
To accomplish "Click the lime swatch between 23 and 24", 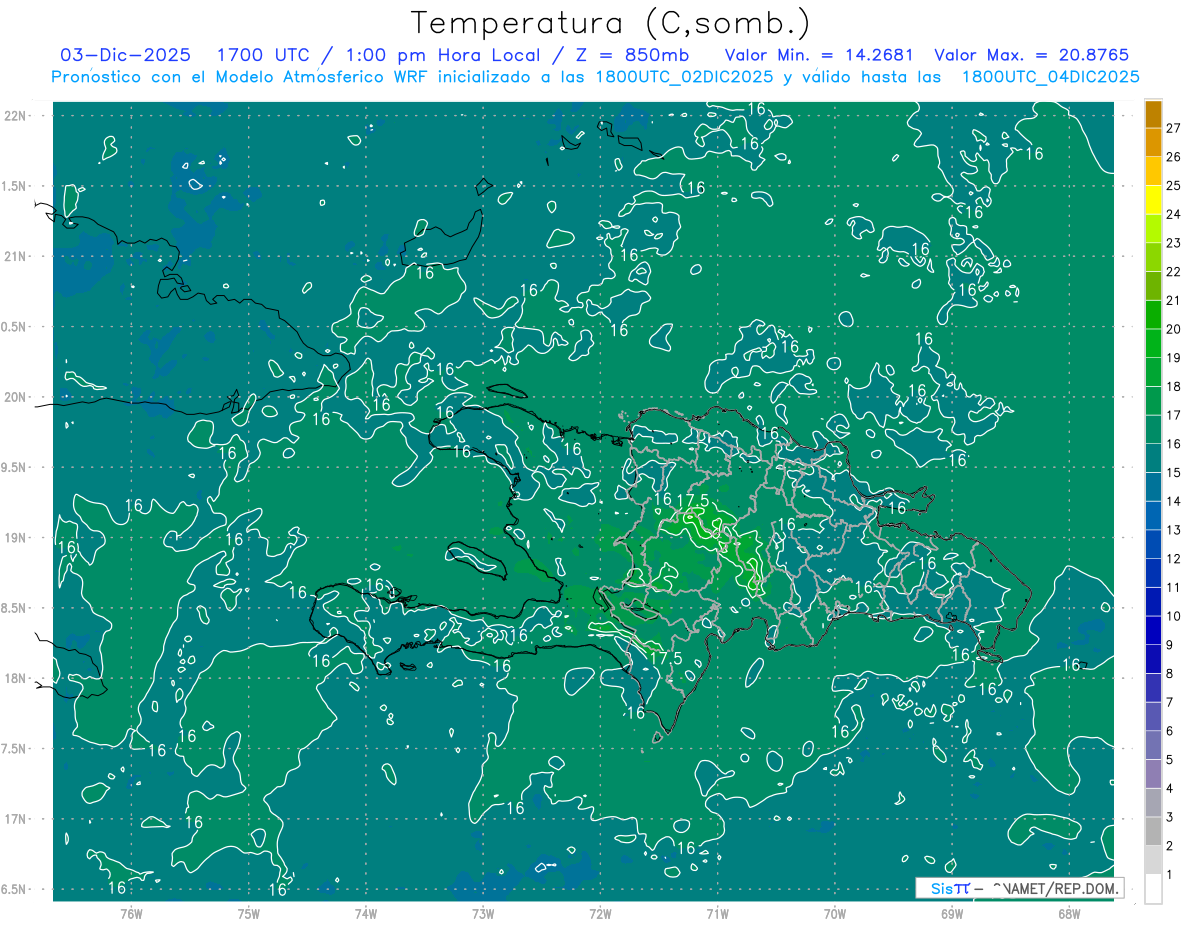I will [x=1153, y=229].
